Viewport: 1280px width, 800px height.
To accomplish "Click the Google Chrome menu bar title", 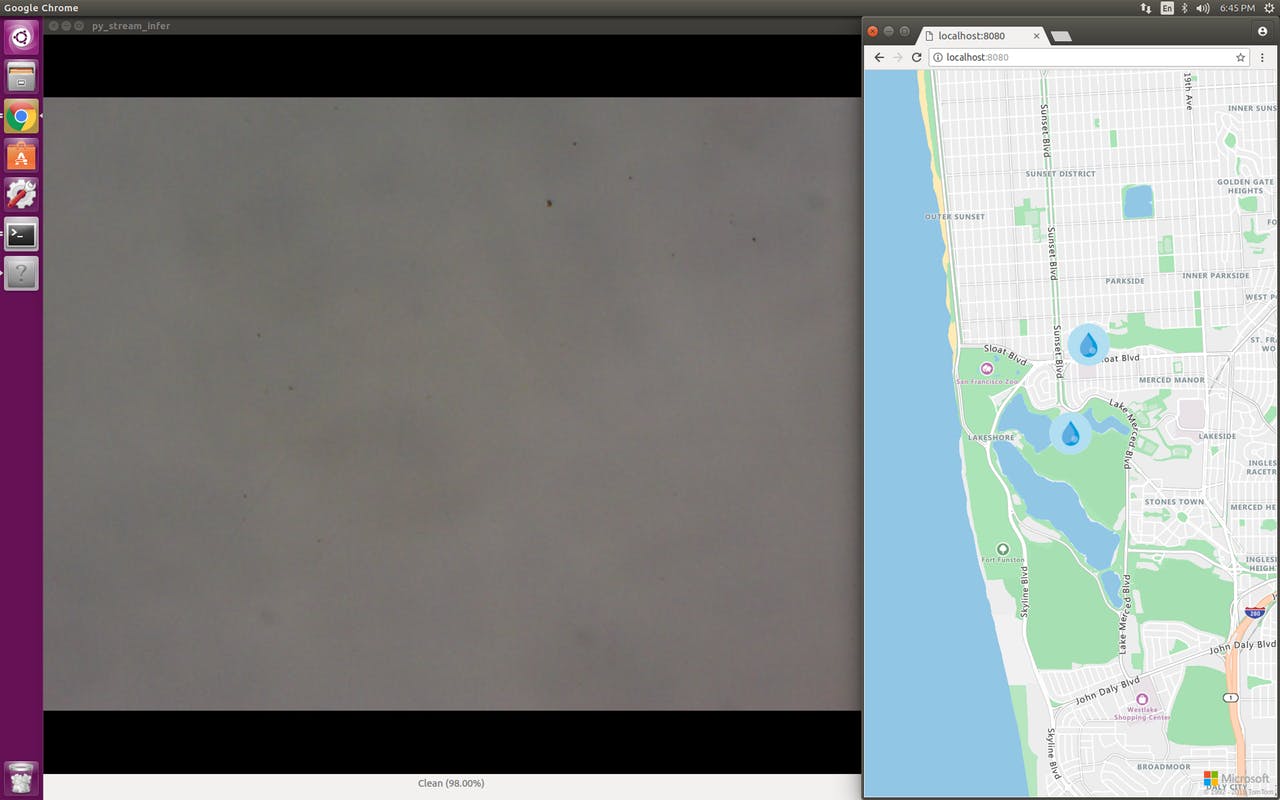I will 41,8.
